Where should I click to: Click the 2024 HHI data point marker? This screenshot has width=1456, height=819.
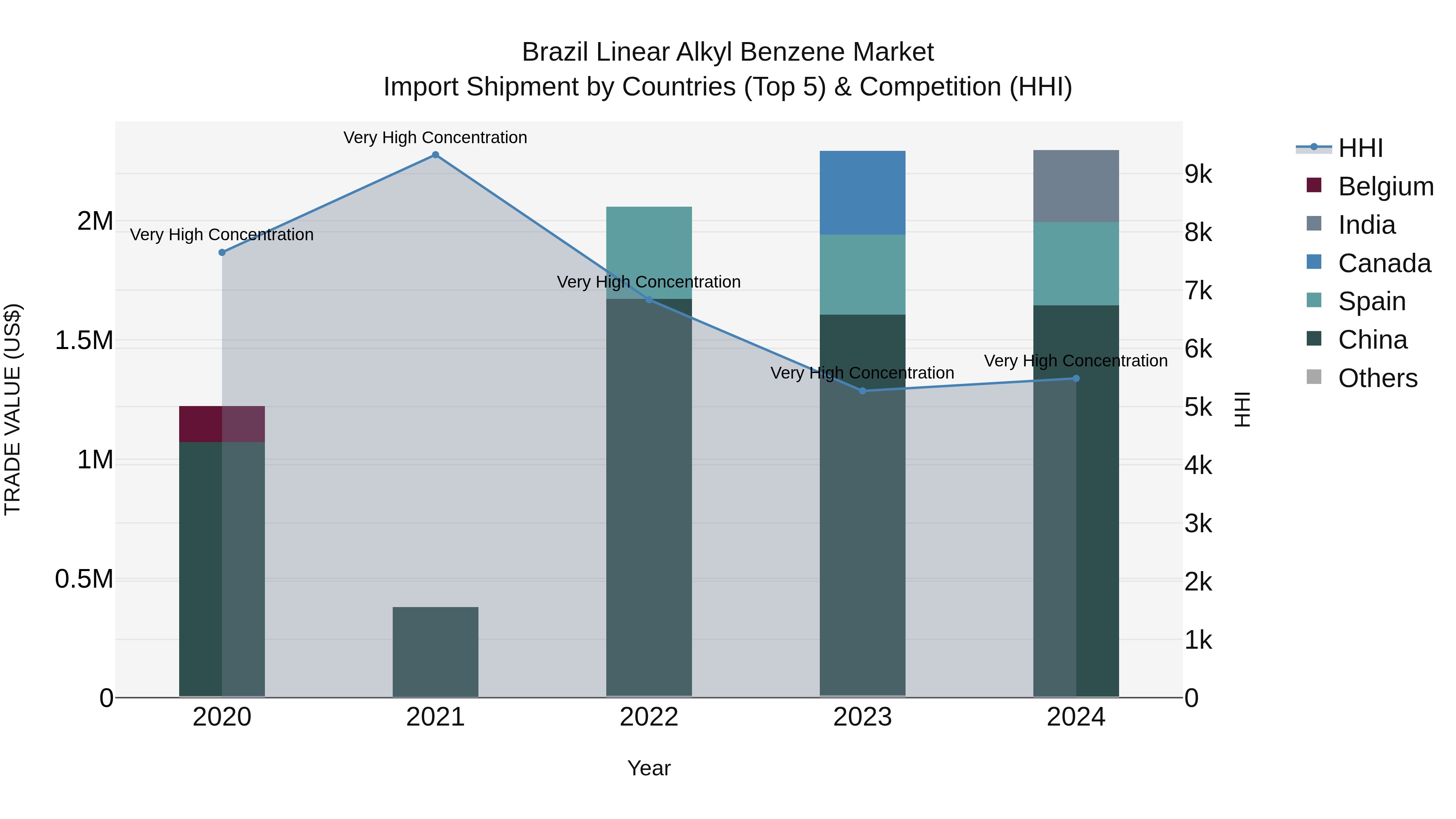click(x=1076, y=378)
